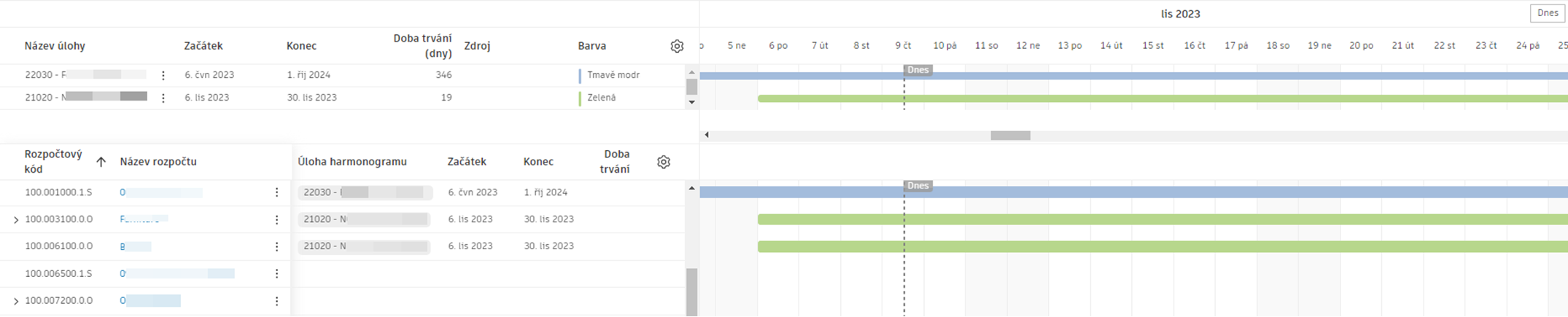This screenshot has width=1568, height=317.
Task: Click the Zelená color cell
Action: 600,98
